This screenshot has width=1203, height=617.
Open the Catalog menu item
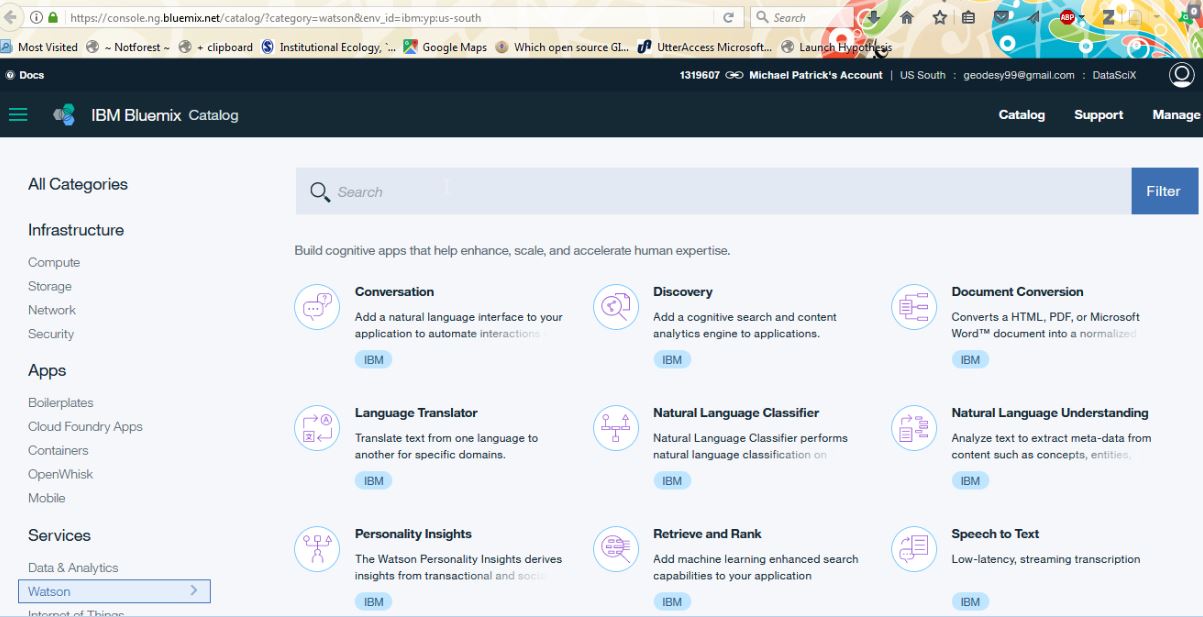coord(1021,115)
